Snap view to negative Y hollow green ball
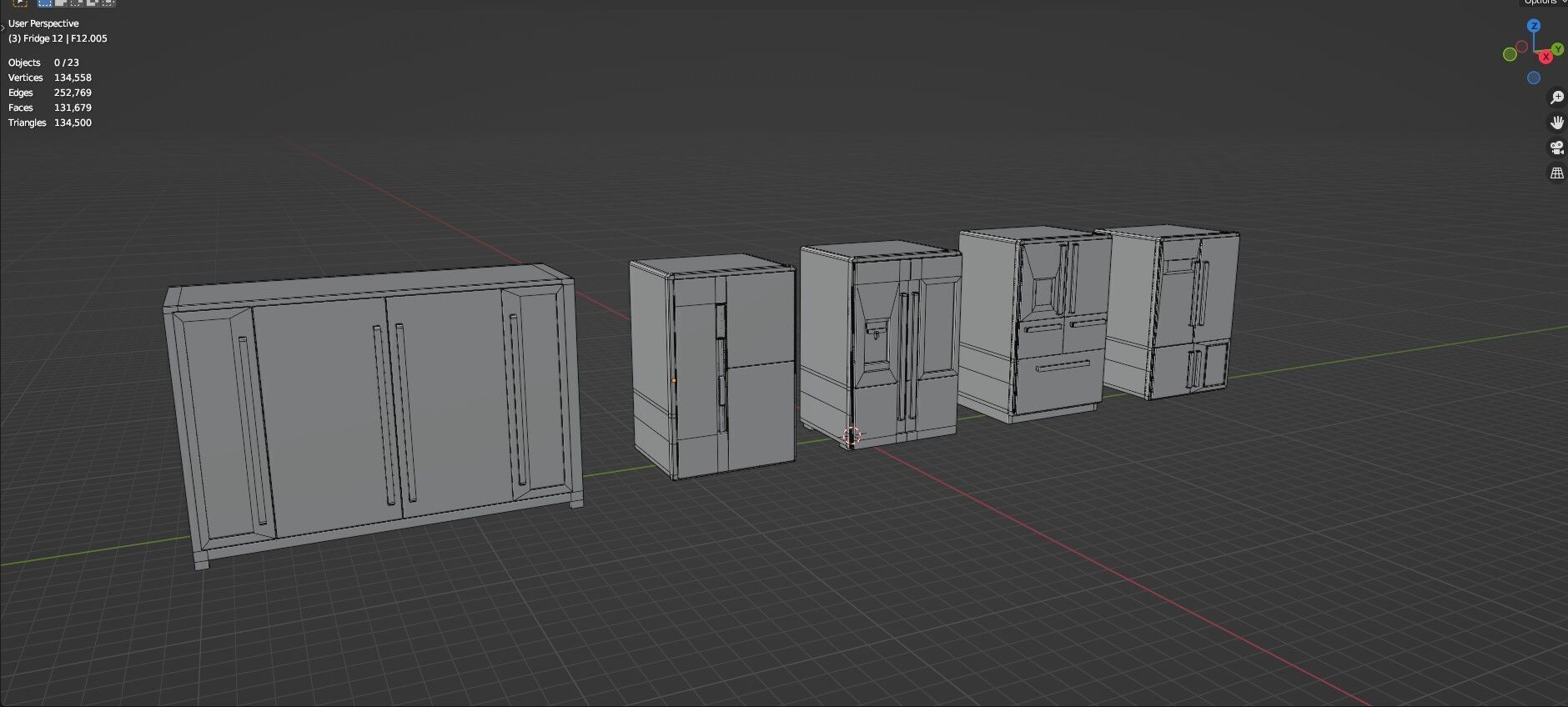This screenshot has height=707, width=1568. pyautogui.click(x=1510, y=54)
